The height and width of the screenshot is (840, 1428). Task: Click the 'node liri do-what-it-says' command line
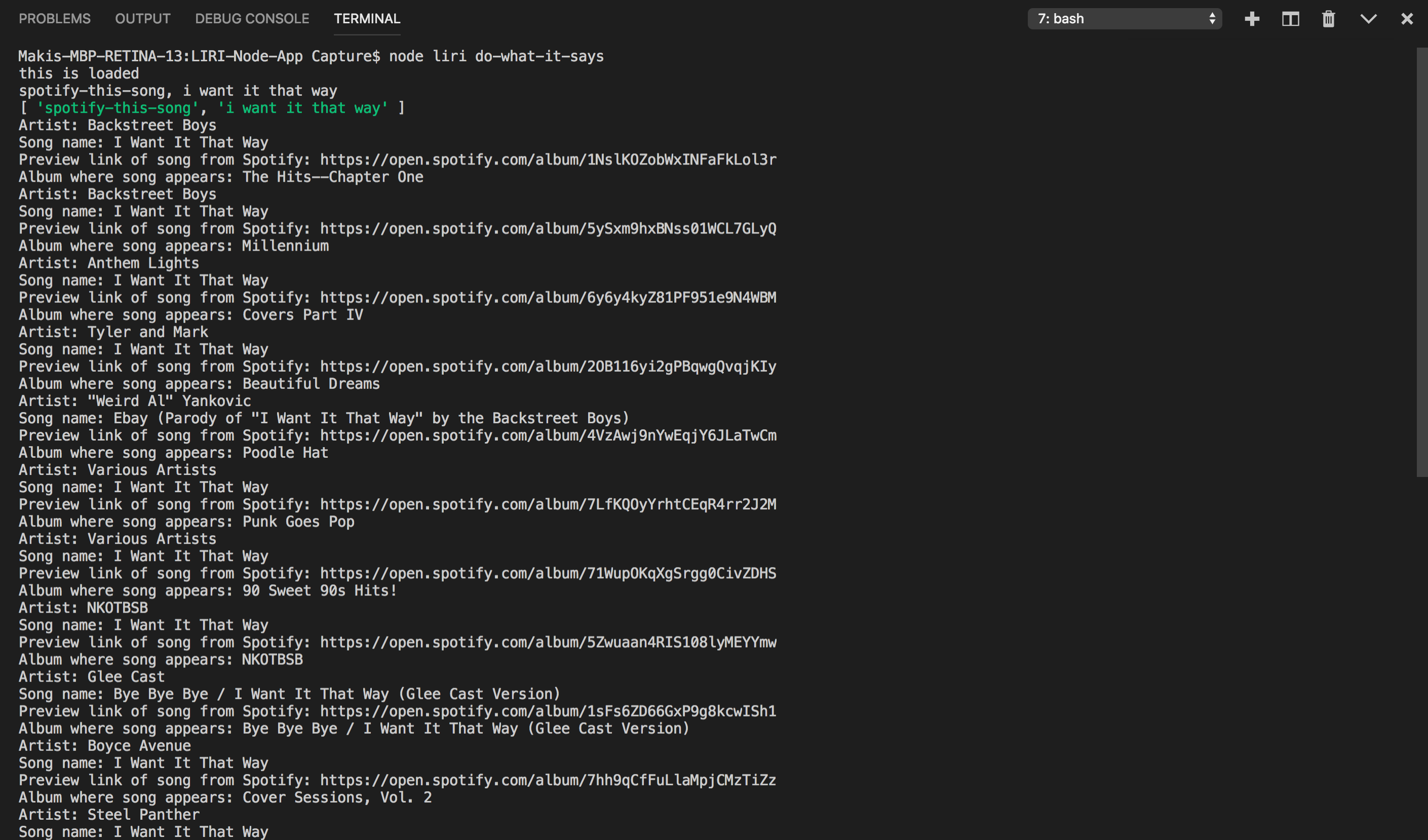tap(496, 57)
